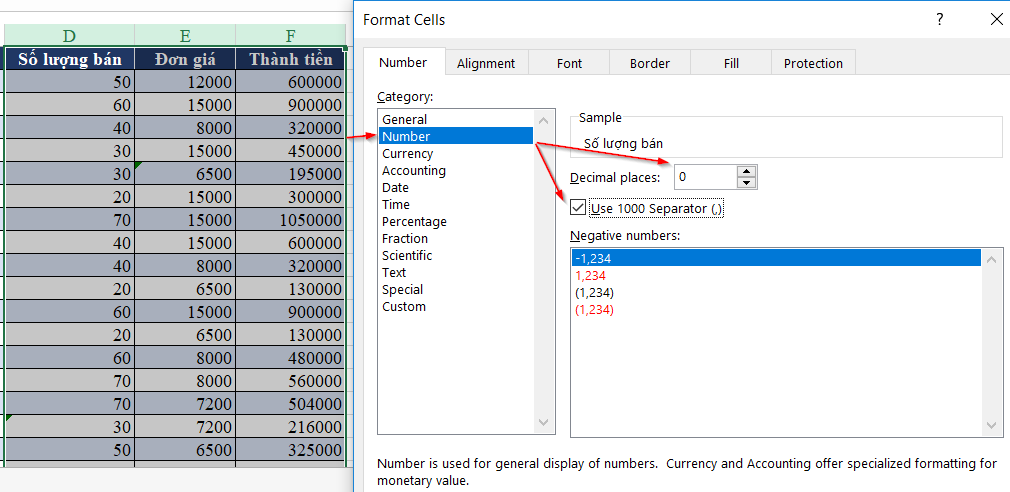Screen dimensions: 1010x492
Task: Open the Protection tab
Action: 812,63
